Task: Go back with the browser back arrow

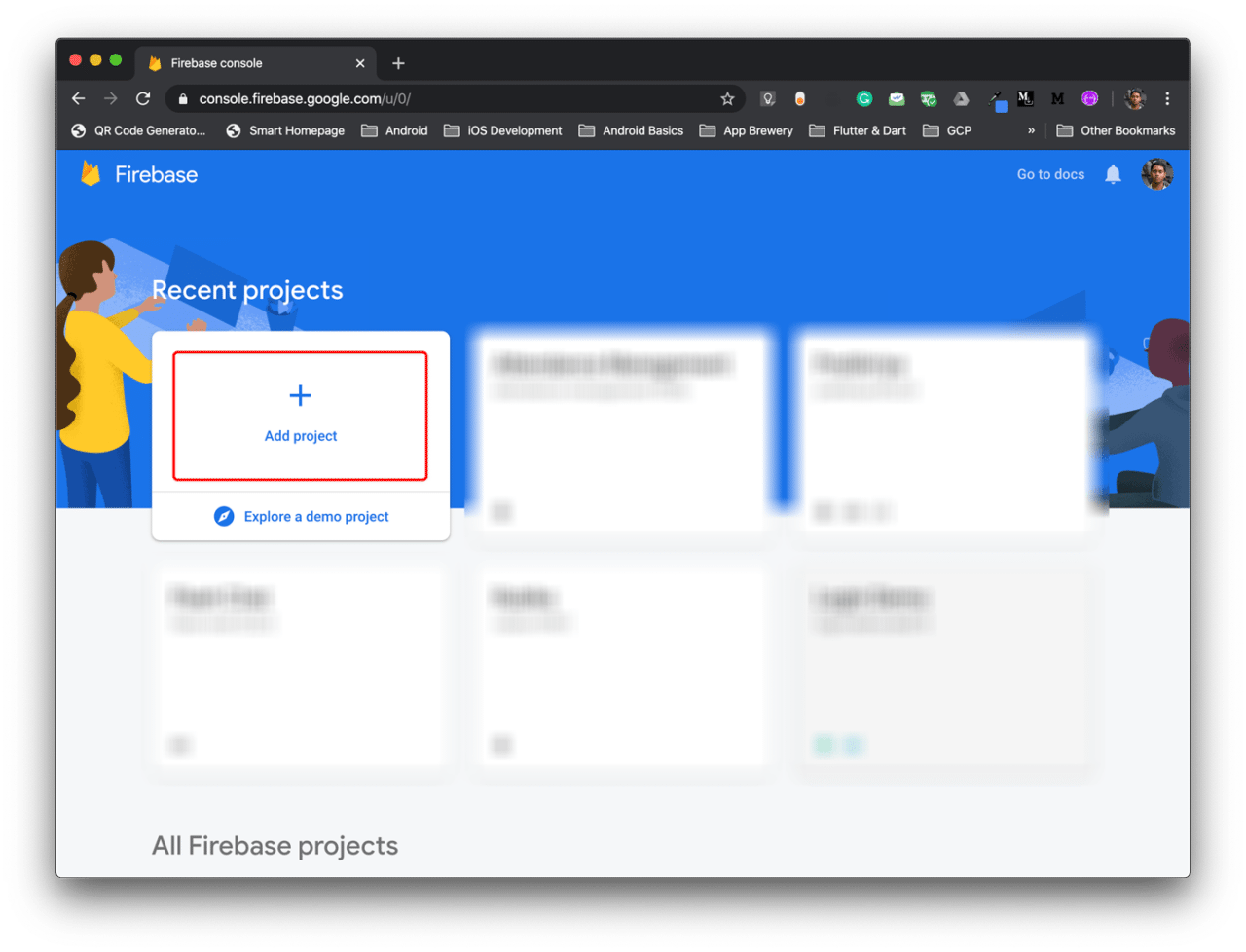Action: [79, 98]
